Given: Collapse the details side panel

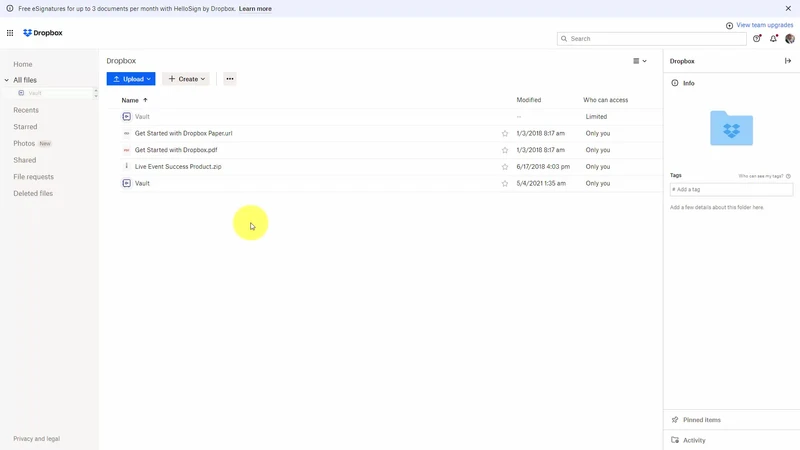Looking at the screenshot, I should [788, 61].
